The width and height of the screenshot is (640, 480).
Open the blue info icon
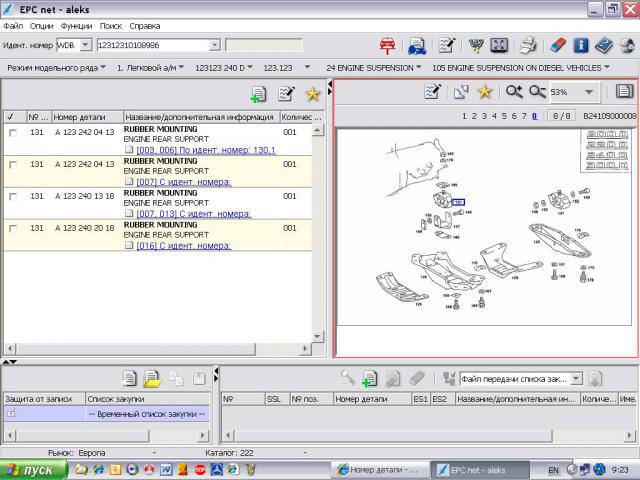pyautogui.click(x=581, y=45)
